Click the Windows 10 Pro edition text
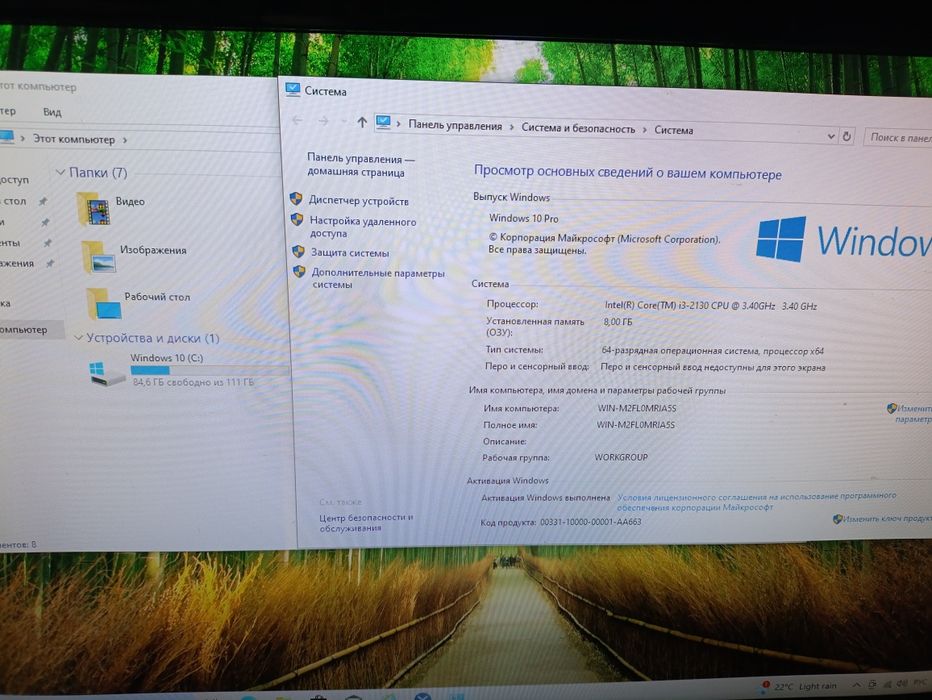932x700 pixels. [x=524, y=218]
